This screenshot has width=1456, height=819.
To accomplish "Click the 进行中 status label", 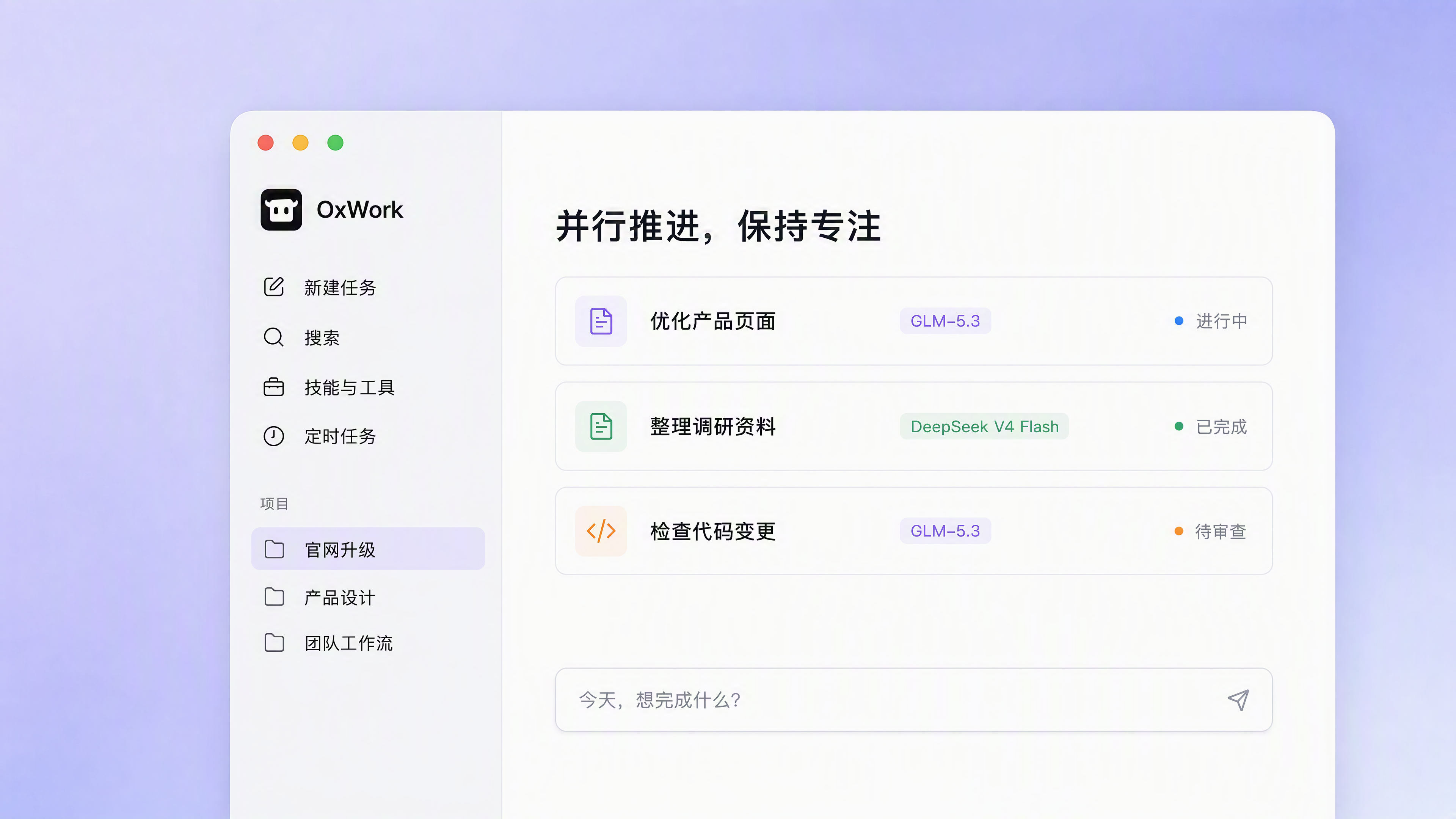I will [x=1221, y=321].
